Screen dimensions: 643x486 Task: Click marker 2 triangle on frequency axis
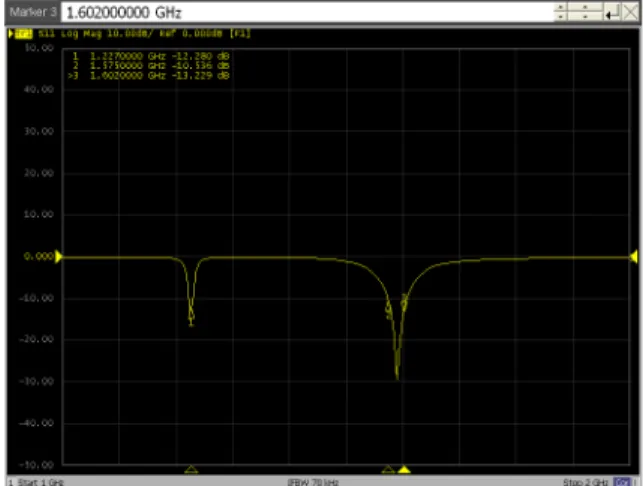(388, 470)
